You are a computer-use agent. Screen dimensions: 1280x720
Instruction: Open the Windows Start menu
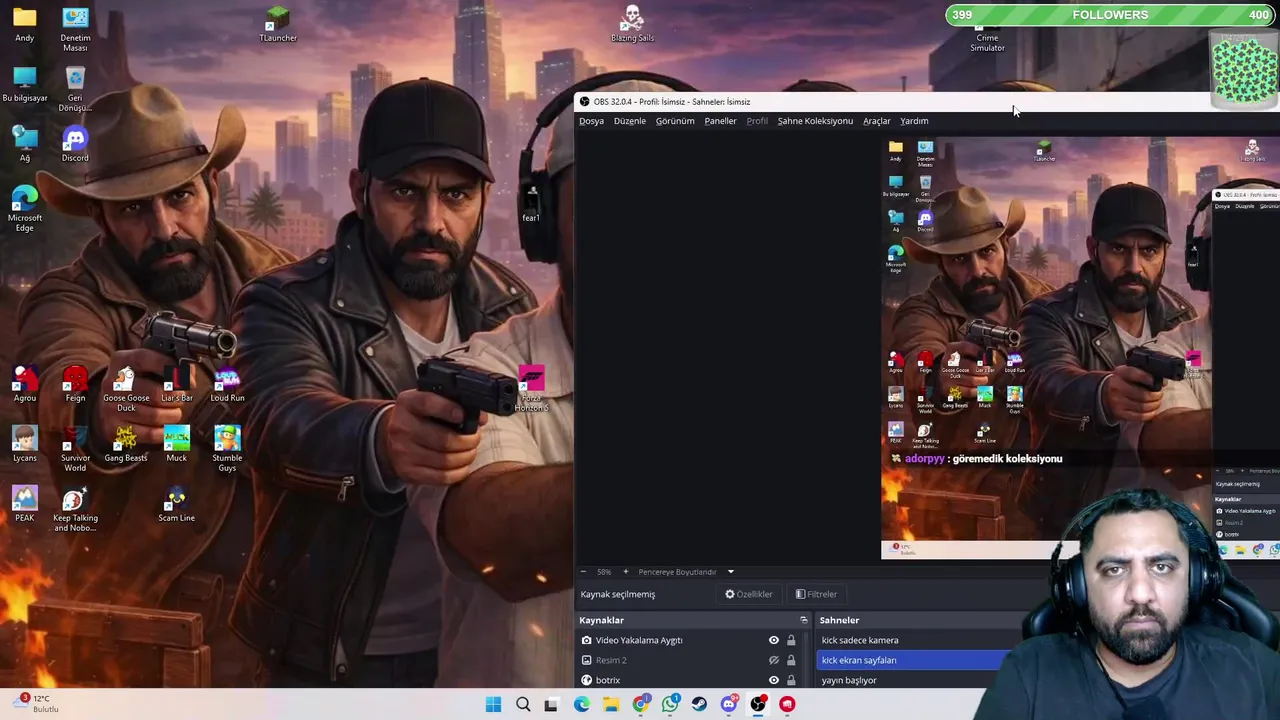click(x=493, y=704)
